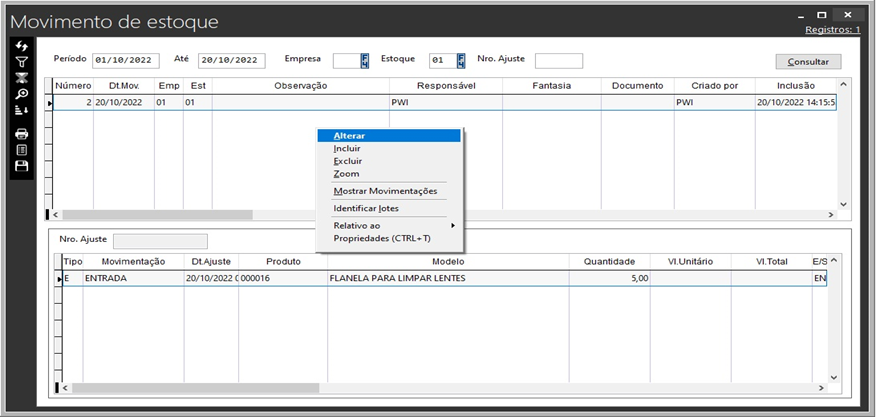This screenshot has height=417, width=876.
Task: Choose Mostrar Movimentações menu entry
Action: [385, 191]
